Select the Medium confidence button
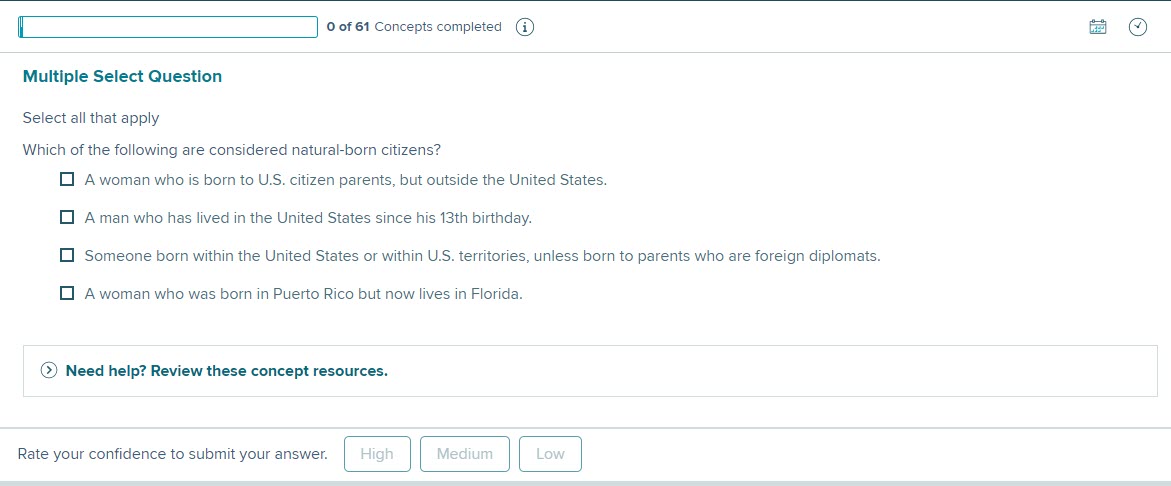The width and height of the screenshot is (1171, 486). point(465,454)
